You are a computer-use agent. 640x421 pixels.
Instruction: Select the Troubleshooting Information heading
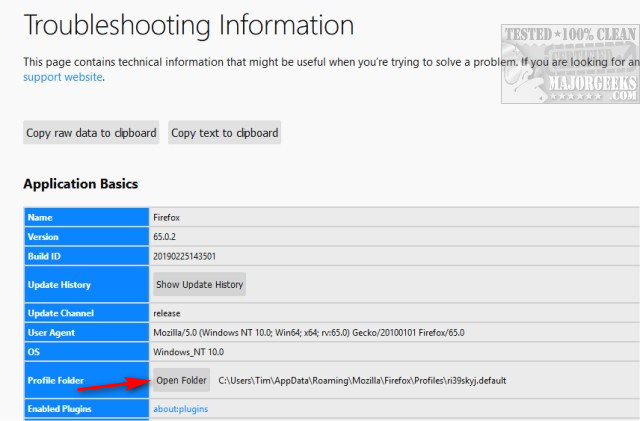(x=189, y=25)
